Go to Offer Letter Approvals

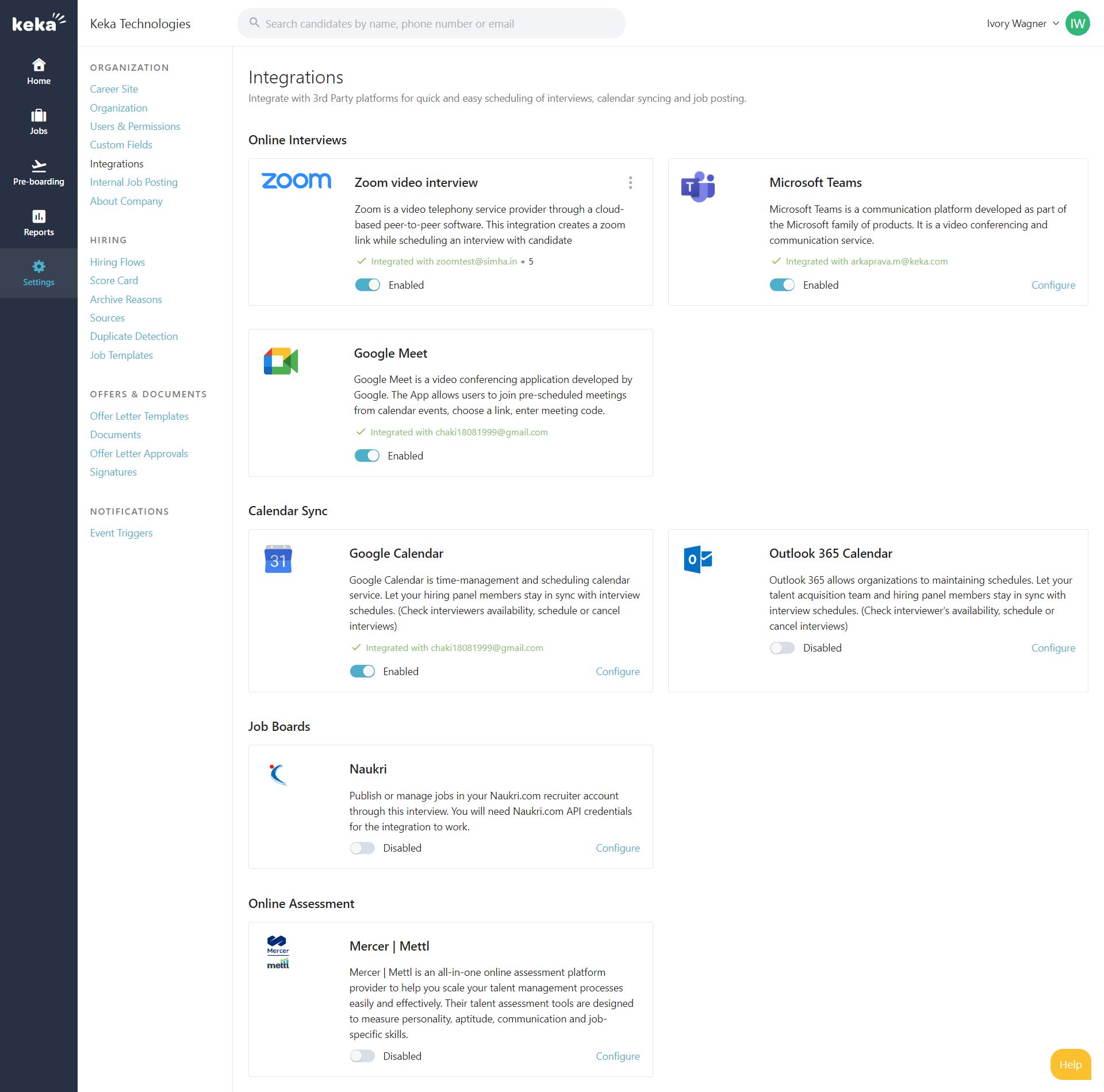coord(139,454)
